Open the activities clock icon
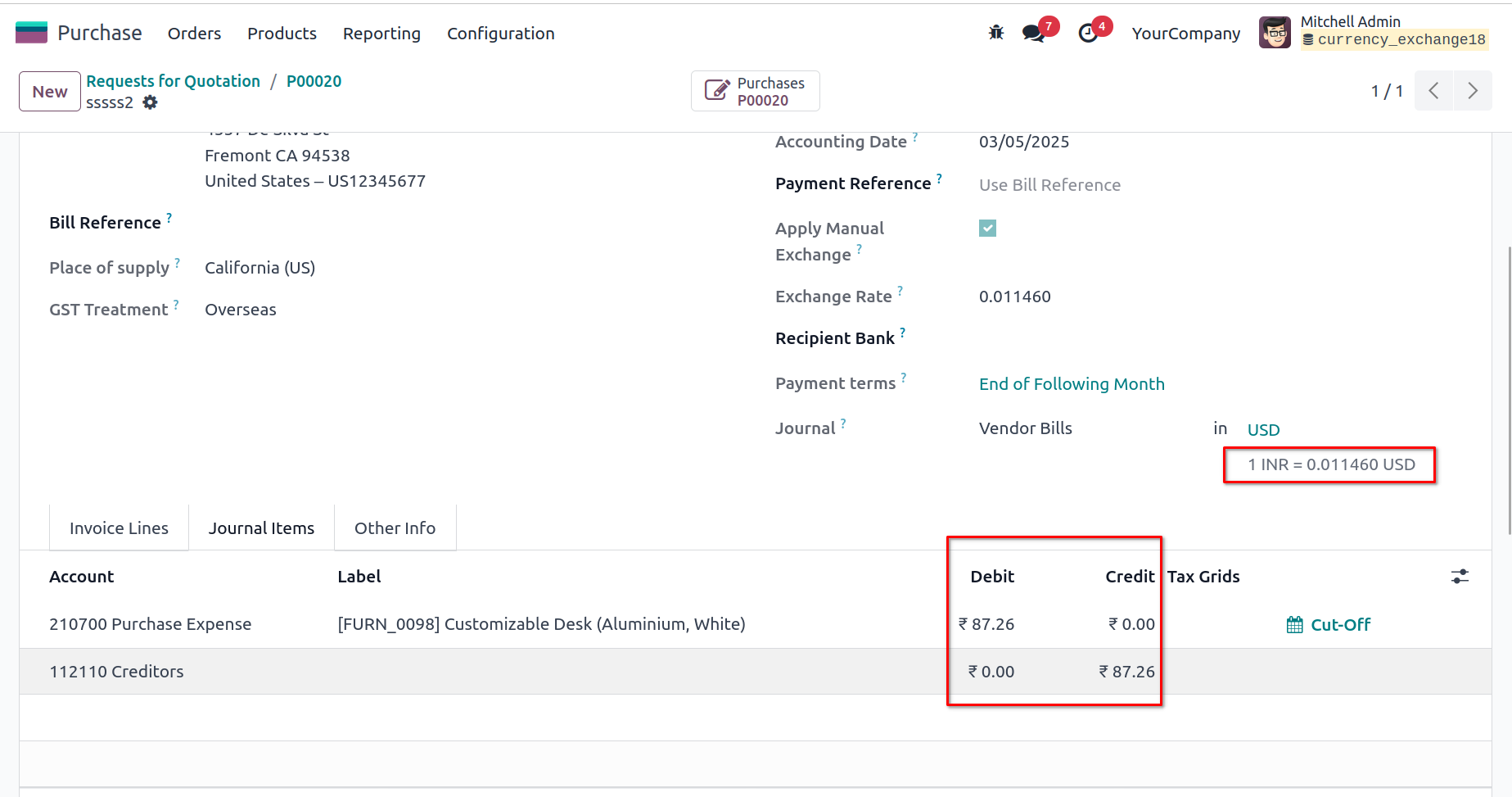 tap(1088, 33)
